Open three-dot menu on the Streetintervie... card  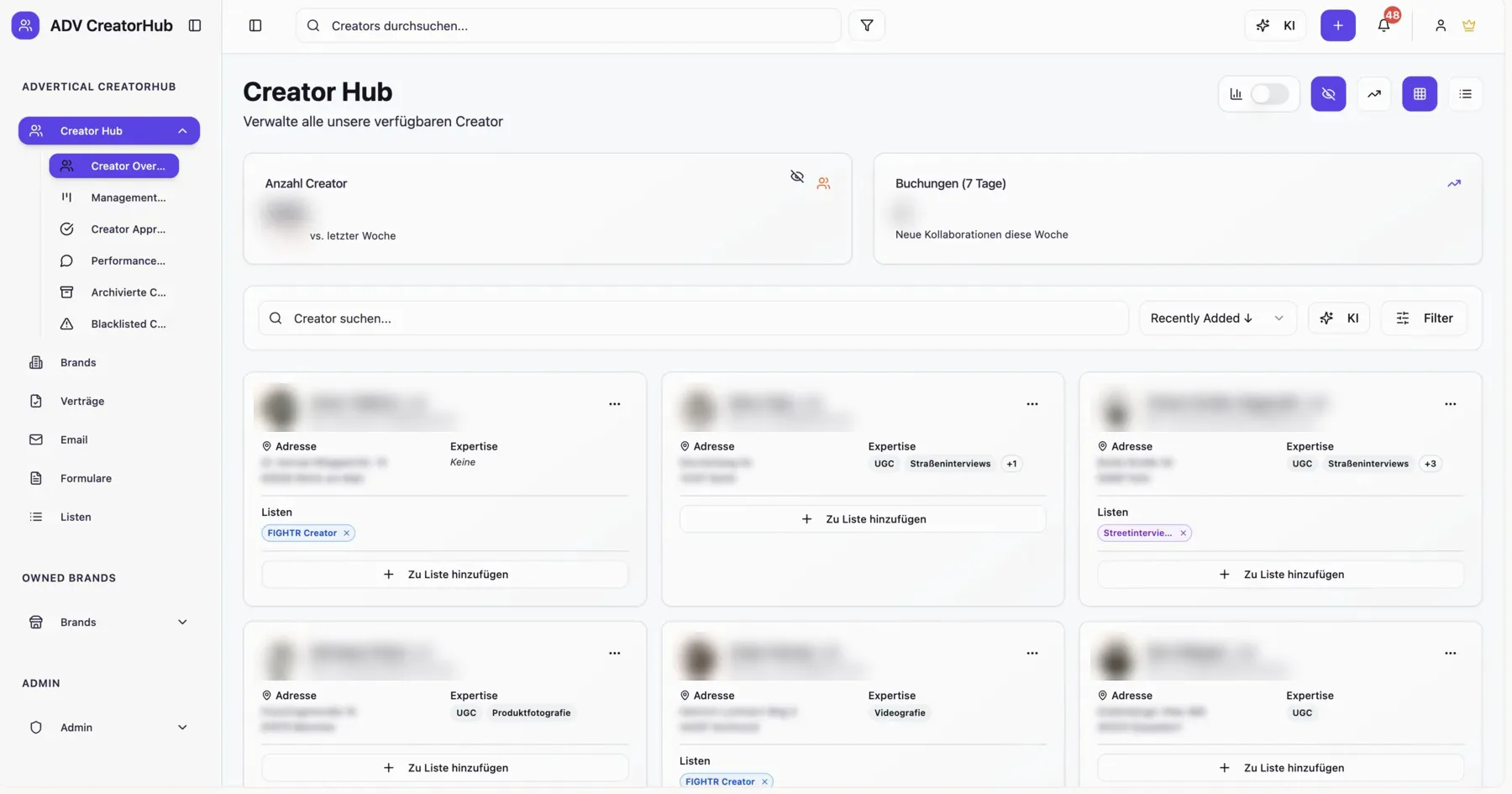pyautogui.click(x=1450, y=404)
